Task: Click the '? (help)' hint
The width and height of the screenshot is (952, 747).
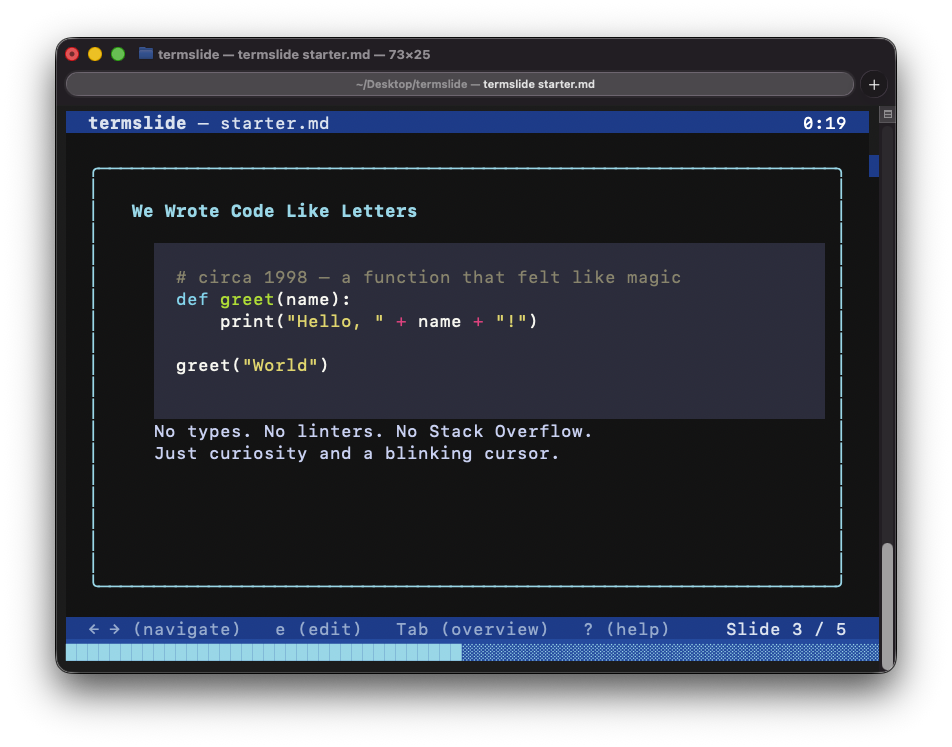Action: point(626,629)
